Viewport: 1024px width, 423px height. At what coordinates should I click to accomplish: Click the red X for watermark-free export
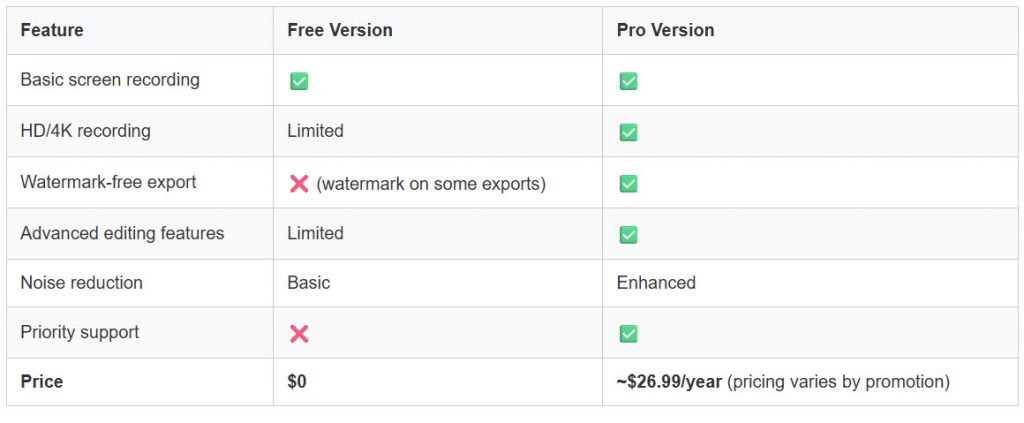(x=298, y=184)
